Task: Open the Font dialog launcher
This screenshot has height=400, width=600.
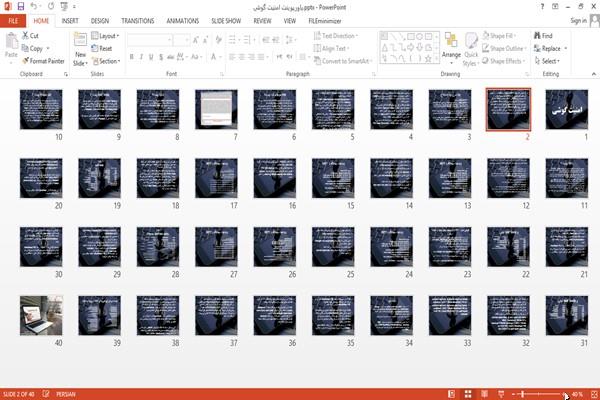Action: [x=222, y=74]
